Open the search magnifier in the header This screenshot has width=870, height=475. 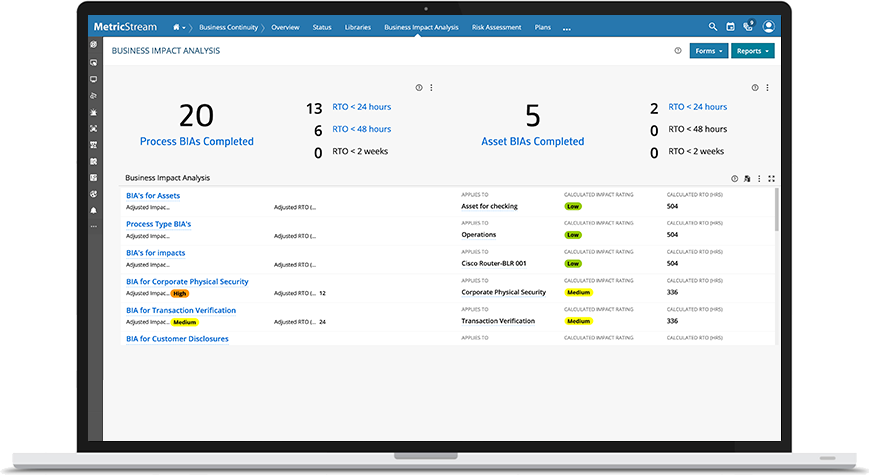click(713, 27)
